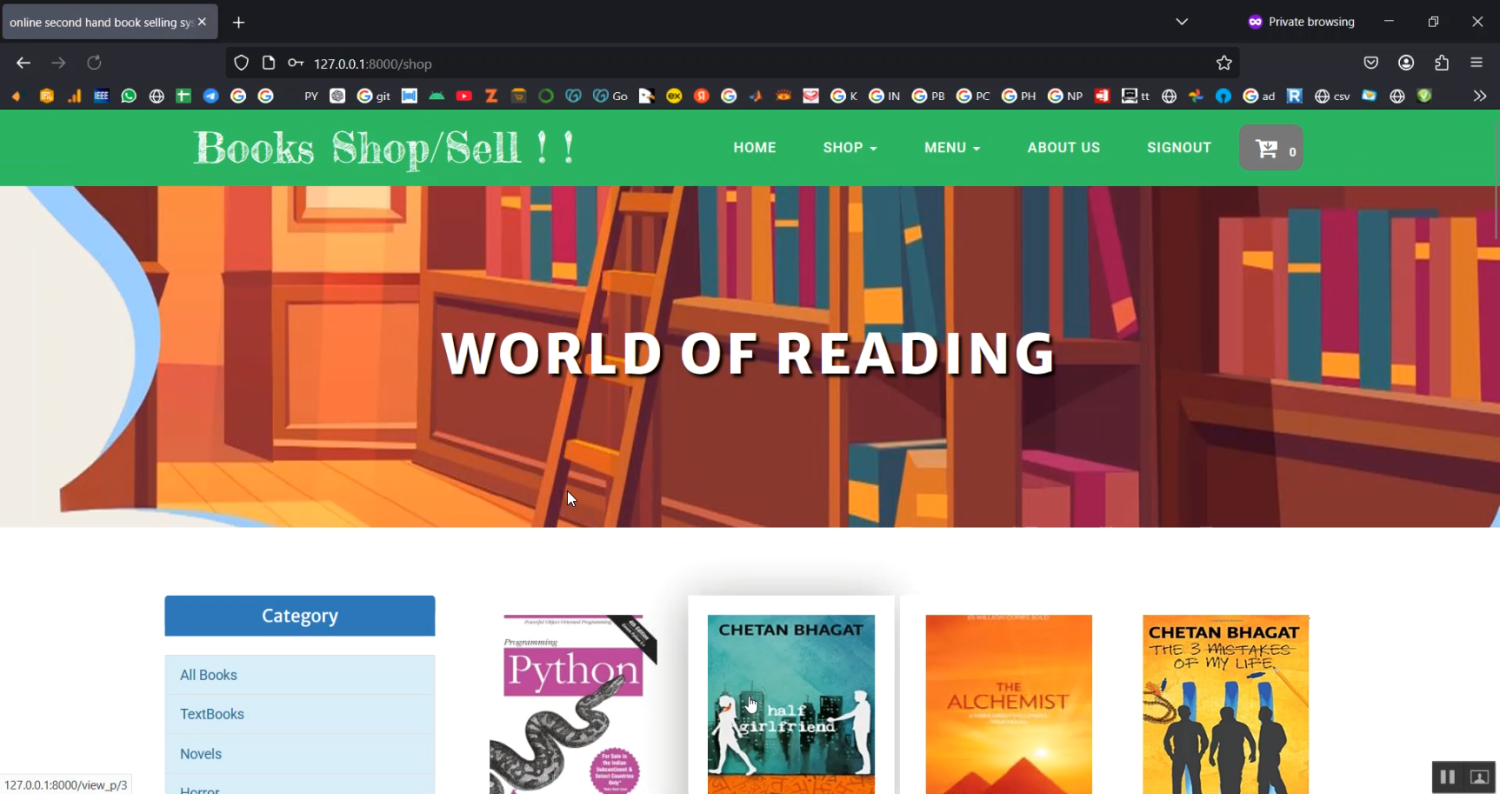Open the Android bookmark icon
Screen dimensions: 1500x794
point(437,96)
